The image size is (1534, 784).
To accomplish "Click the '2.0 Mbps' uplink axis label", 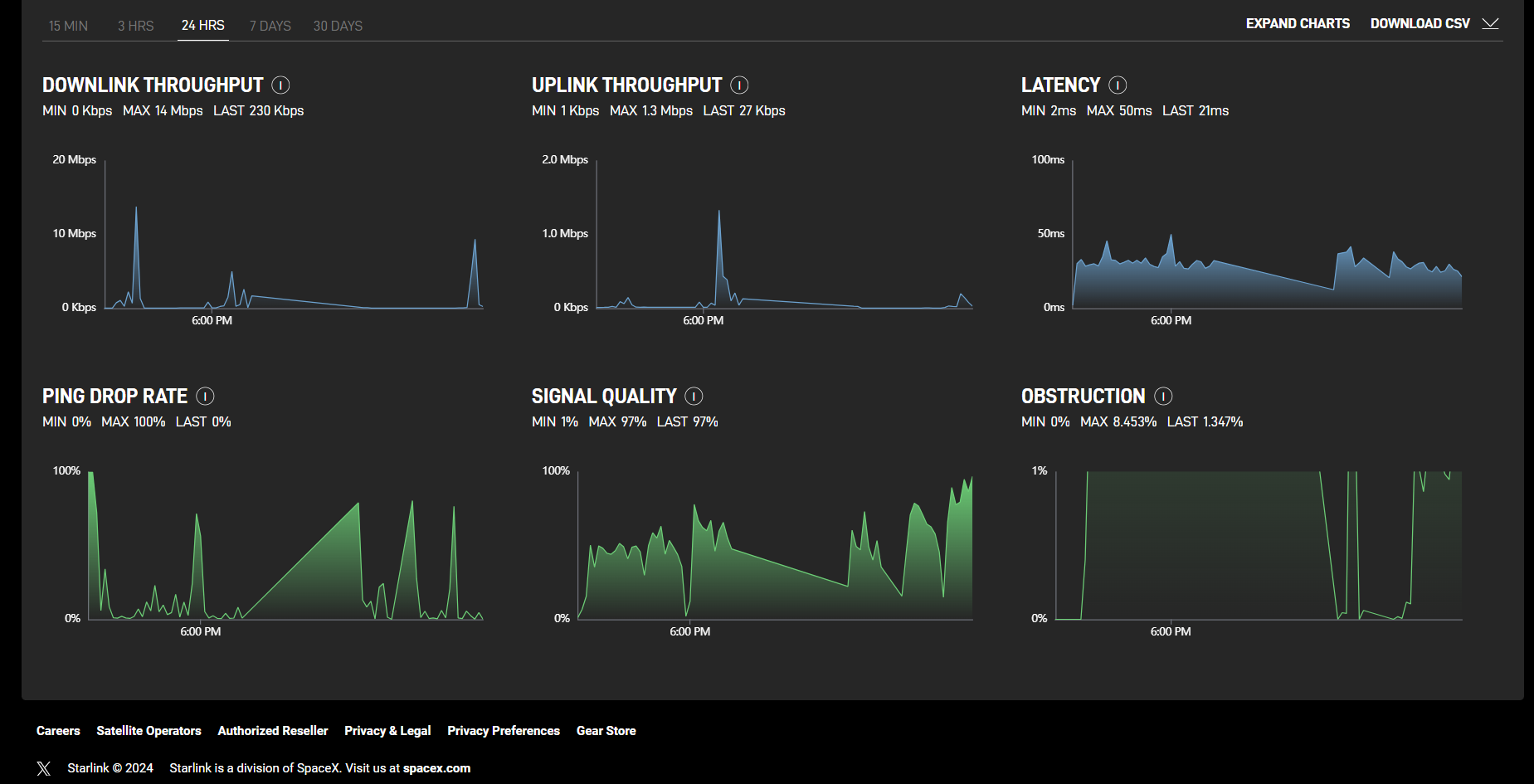I will 565,159.
